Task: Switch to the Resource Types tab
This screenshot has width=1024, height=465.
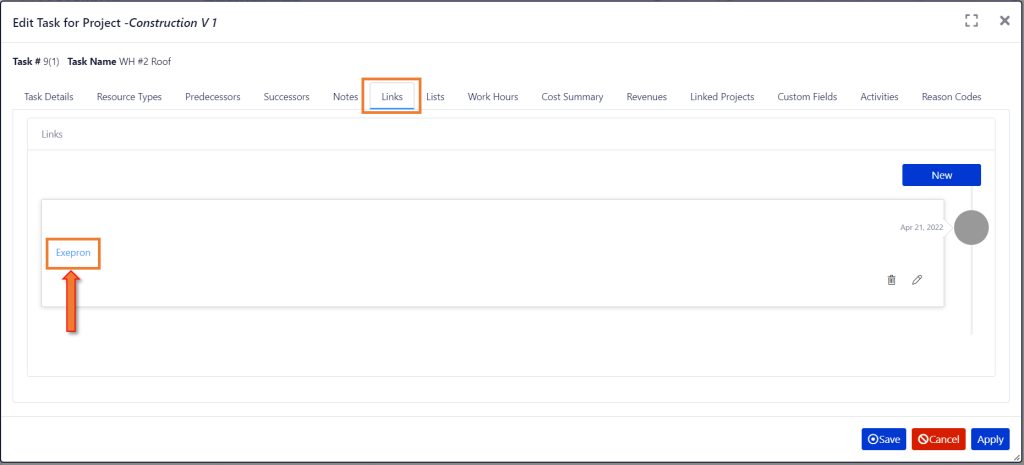Action: point(129,97)
